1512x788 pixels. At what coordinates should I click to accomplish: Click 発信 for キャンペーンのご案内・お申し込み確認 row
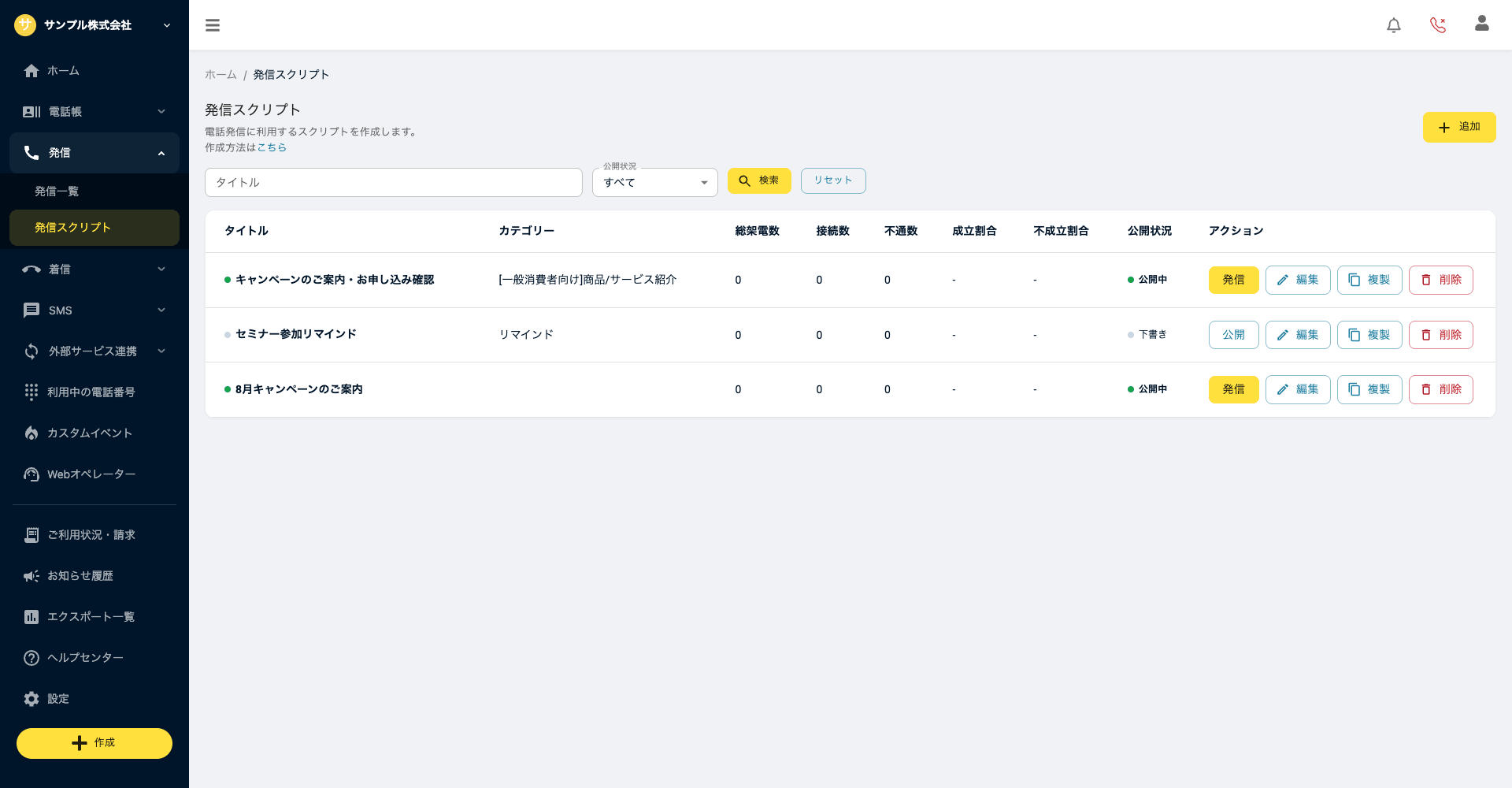pyautogui.click(x=1234, y=280)
